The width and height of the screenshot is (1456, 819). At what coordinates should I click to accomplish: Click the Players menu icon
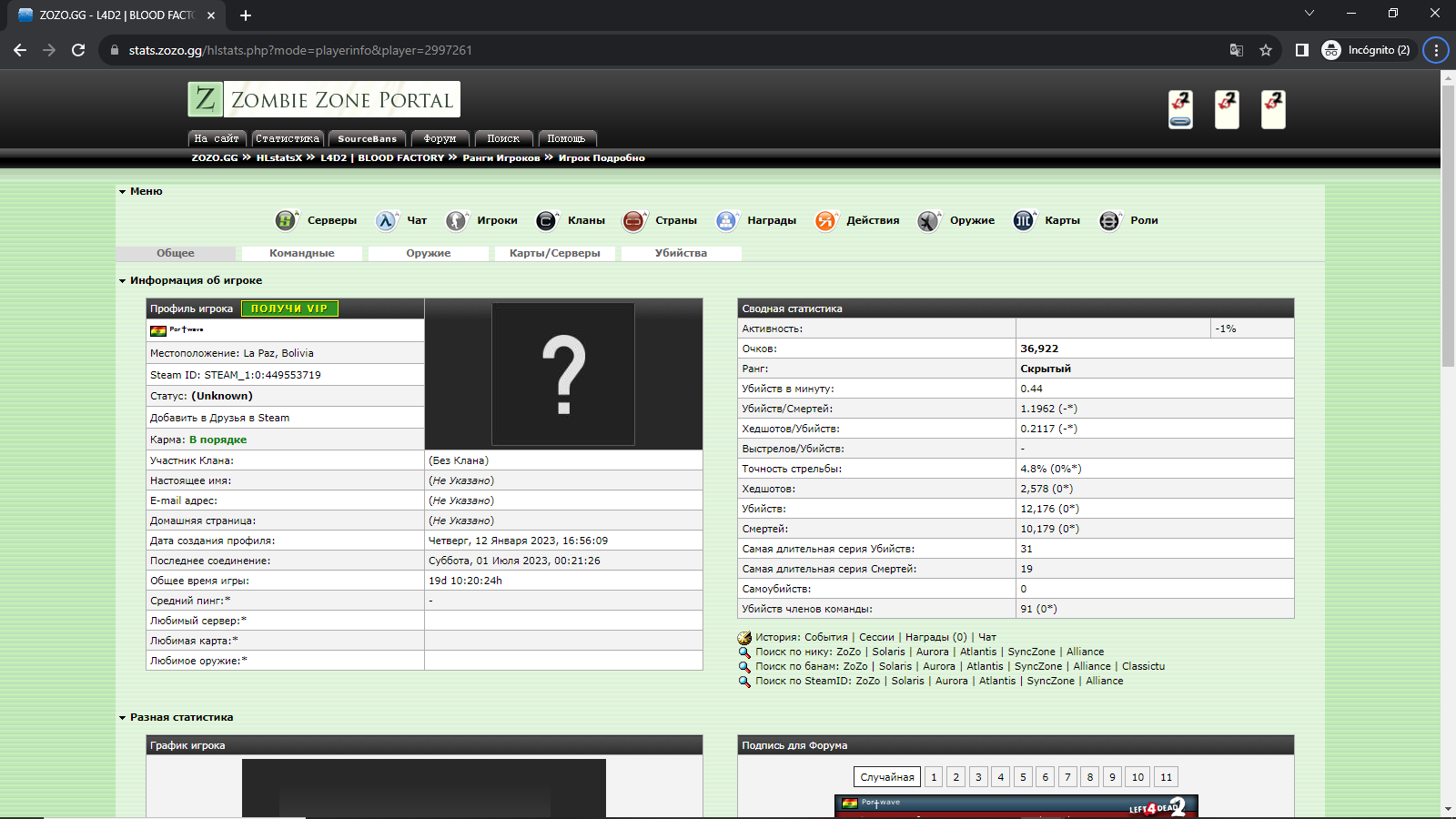pos(456,220)
